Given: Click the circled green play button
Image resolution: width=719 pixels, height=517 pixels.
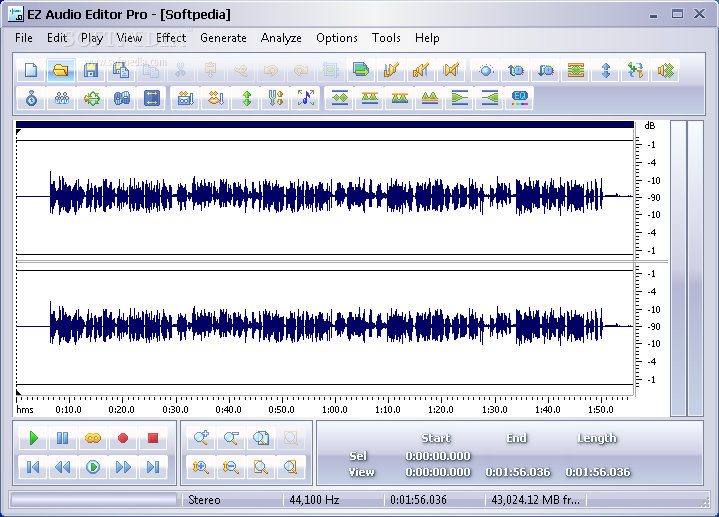Looking at the screenshot, I should pos(93,467).
